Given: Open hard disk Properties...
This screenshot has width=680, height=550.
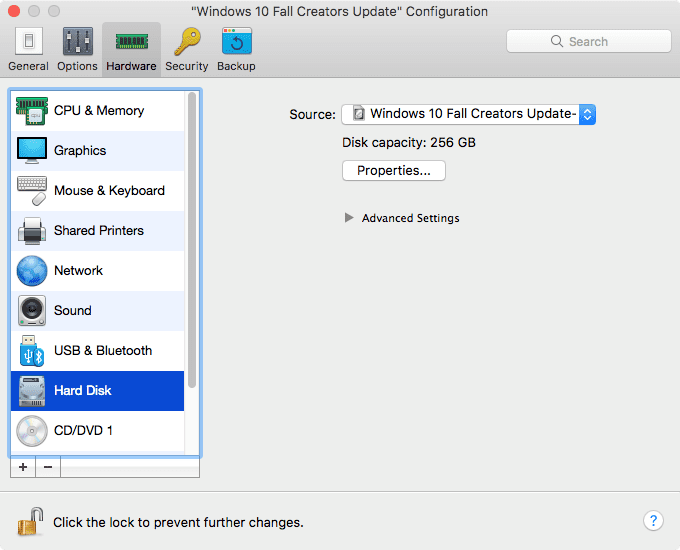Looking at the screenshot, I should [x=394, y=170].
